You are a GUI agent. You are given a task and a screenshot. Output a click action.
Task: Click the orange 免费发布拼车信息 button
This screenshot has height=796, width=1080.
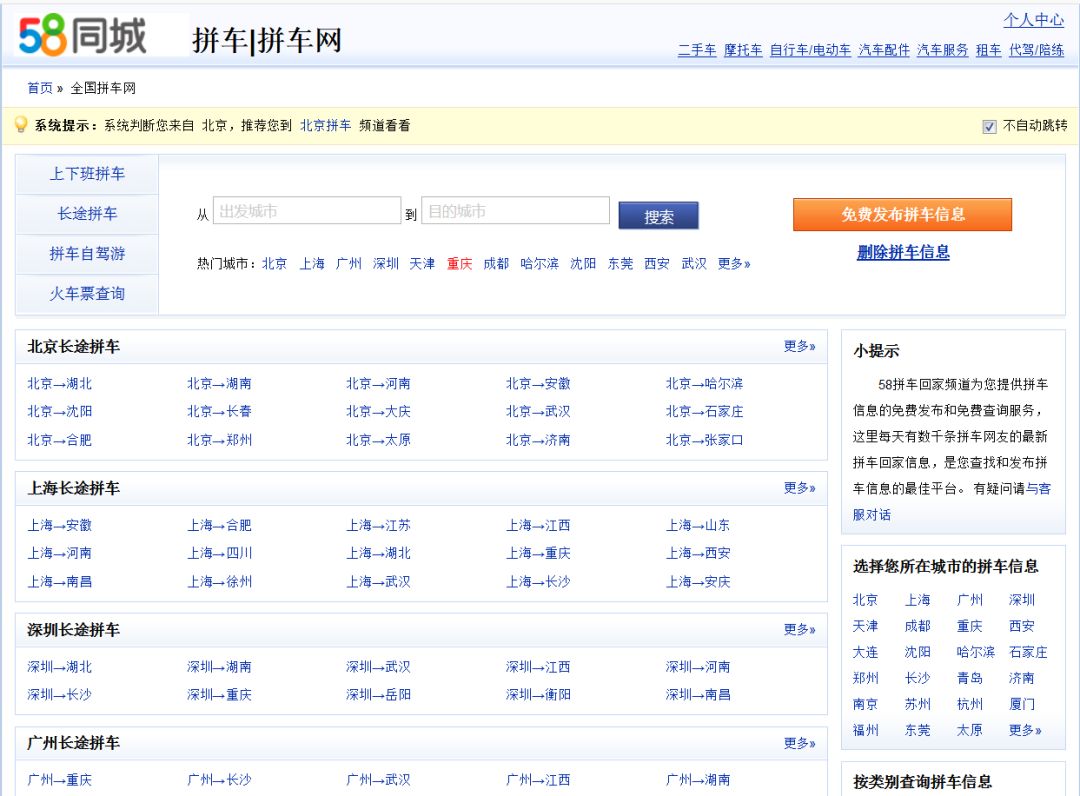(x=902, y=215)
